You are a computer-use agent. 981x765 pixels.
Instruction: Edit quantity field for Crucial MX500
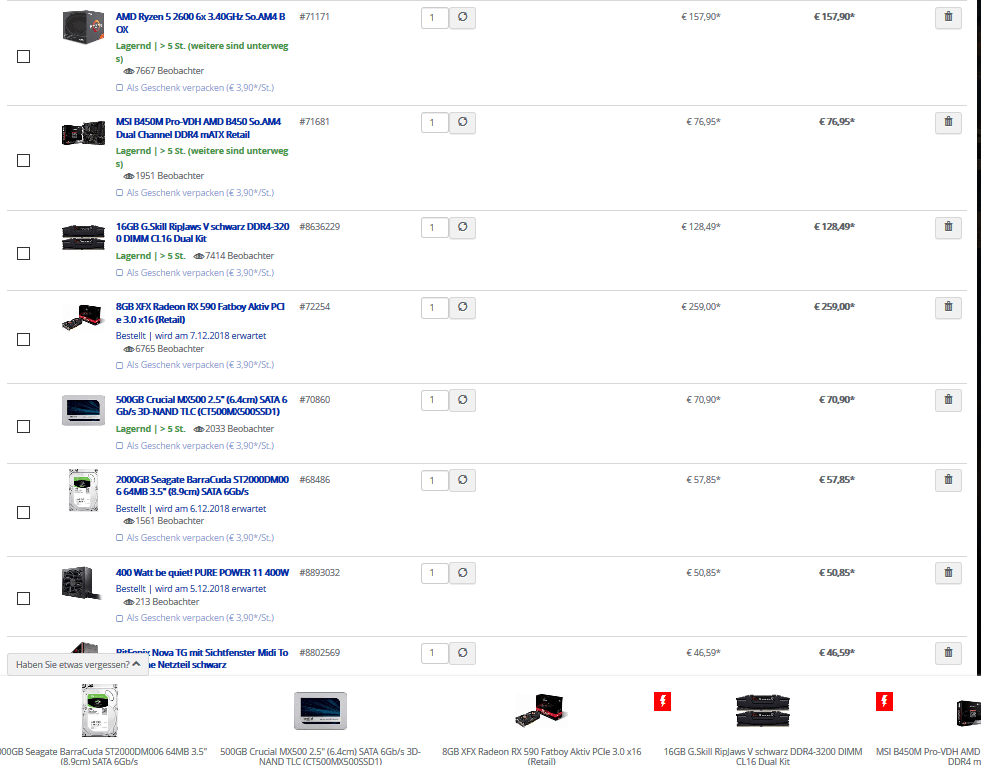pyautogui.click(x=435, y=401)
